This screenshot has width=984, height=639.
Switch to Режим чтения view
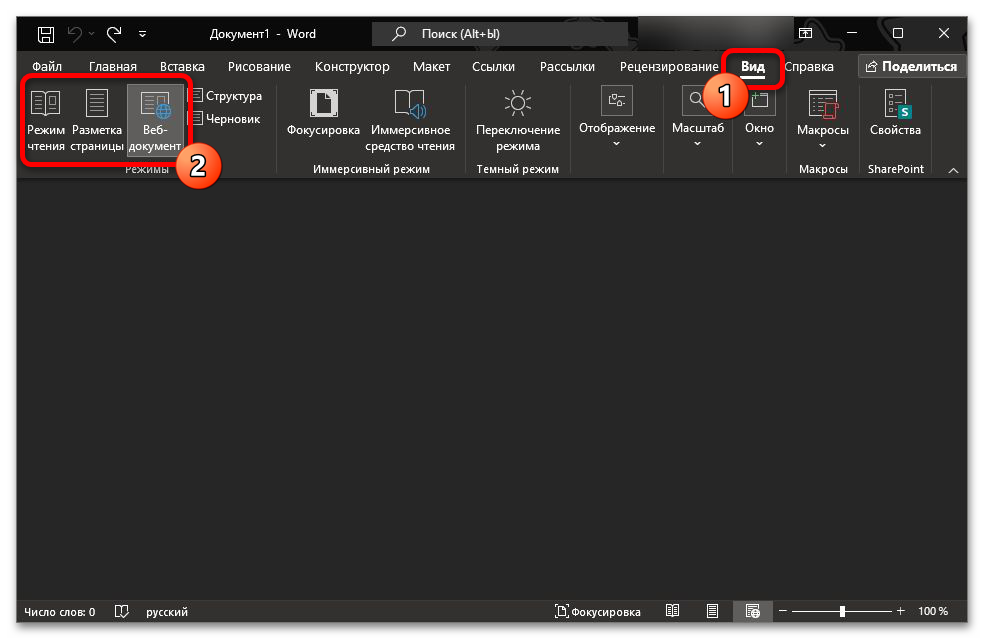click(46, 120)
